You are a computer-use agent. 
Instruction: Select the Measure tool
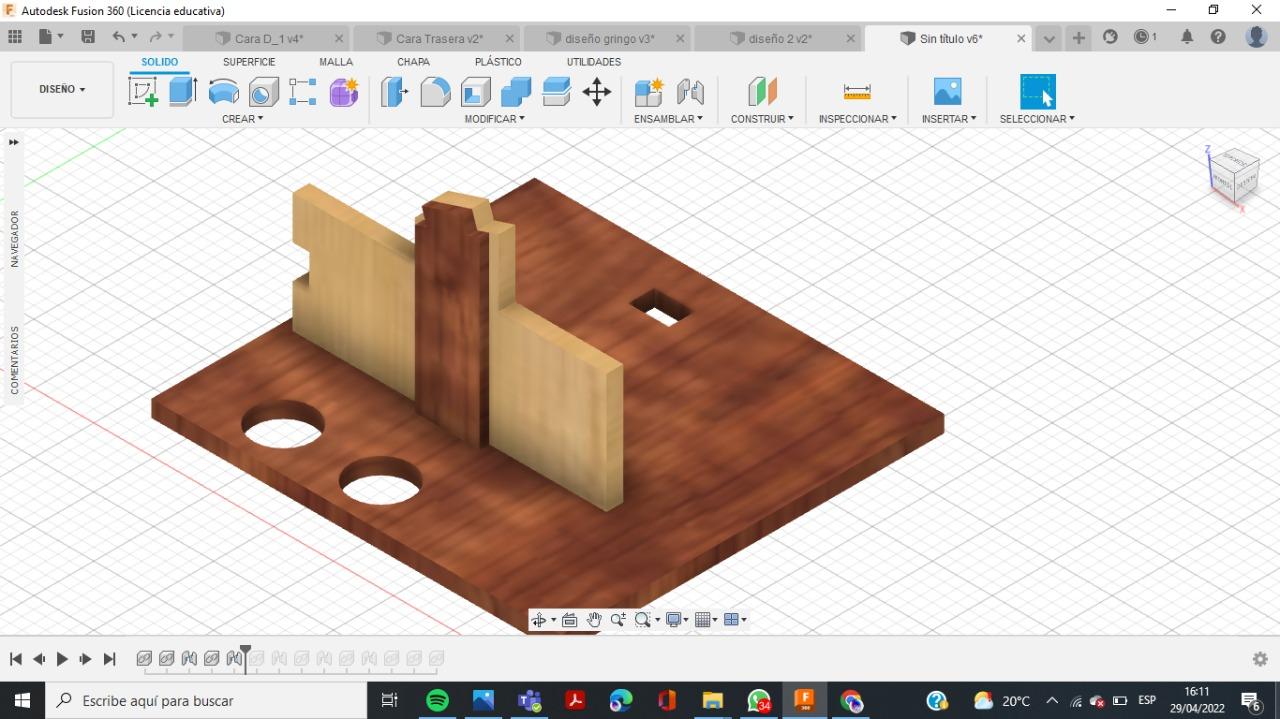coord(857,92)
